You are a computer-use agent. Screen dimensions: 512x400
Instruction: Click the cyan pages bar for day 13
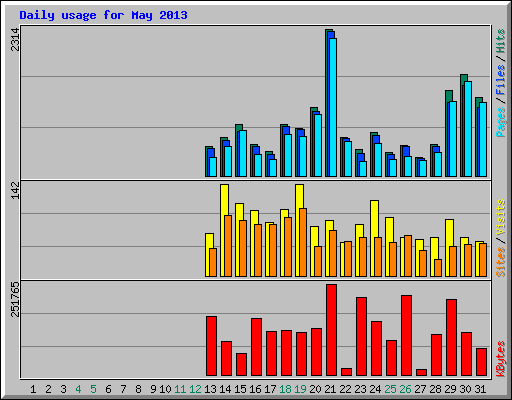tap(213, 167)
